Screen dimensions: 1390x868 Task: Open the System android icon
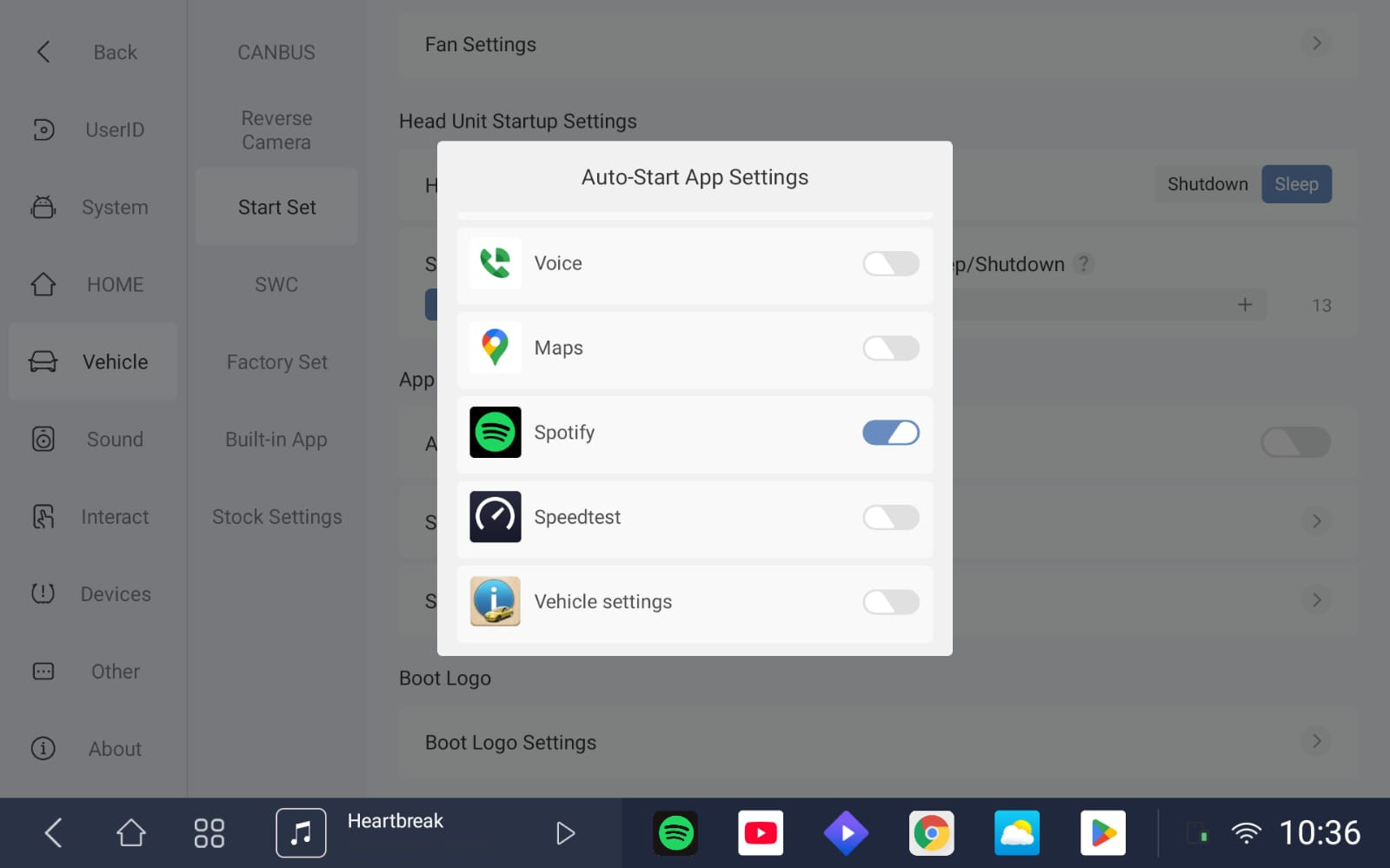point(43,207)
